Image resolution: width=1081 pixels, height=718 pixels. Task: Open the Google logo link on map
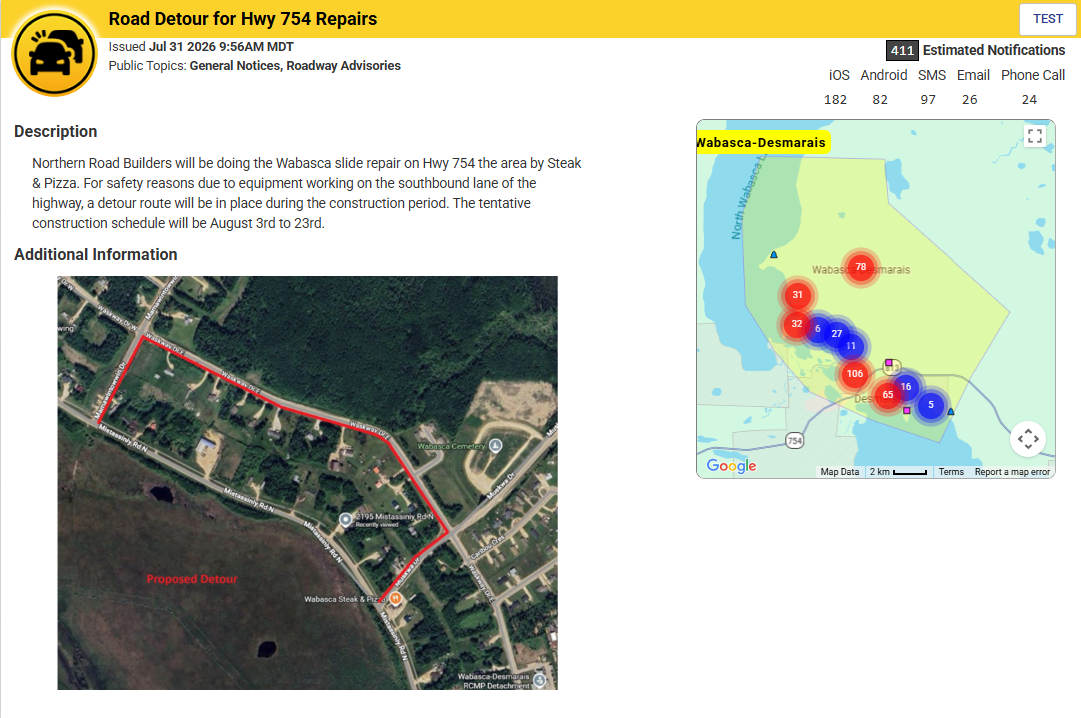tap(731, 466)
